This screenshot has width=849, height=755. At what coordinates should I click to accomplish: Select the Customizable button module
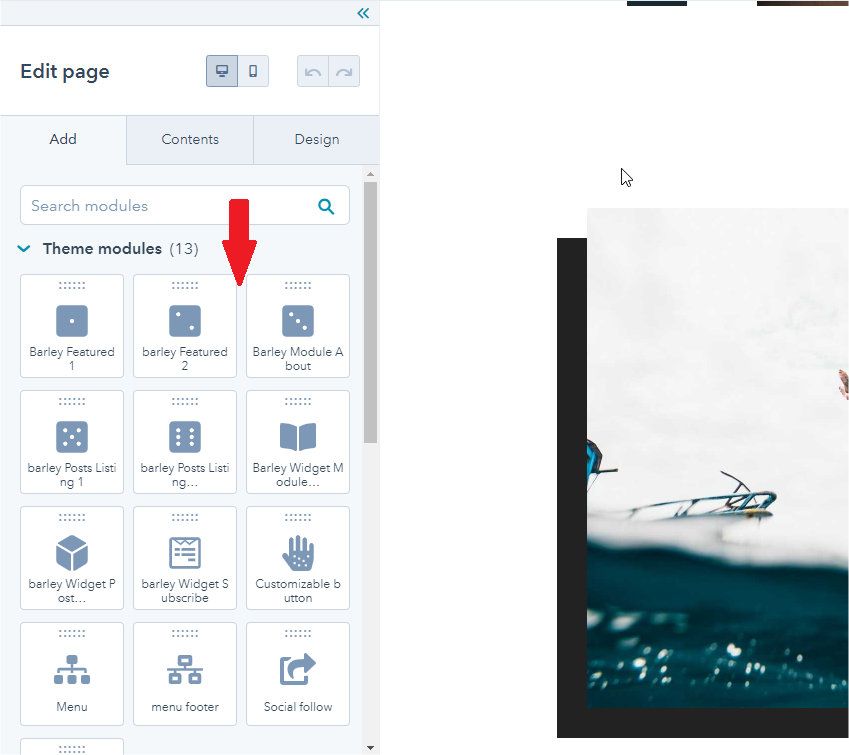coord(298,558)
